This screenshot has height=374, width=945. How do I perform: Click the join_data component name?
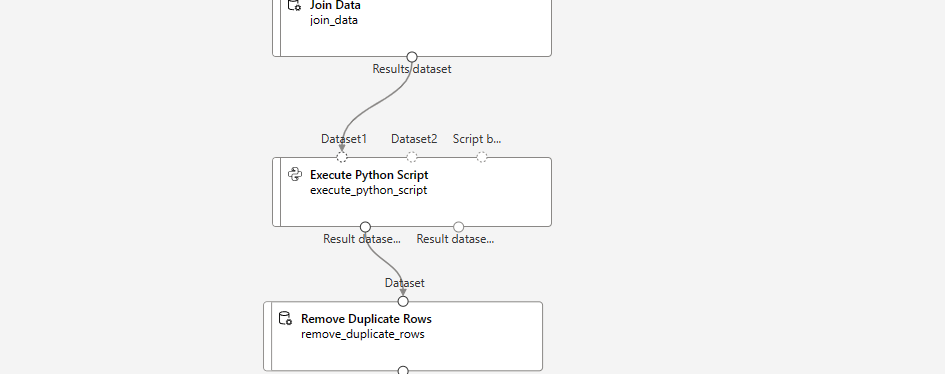pos(334,20)
